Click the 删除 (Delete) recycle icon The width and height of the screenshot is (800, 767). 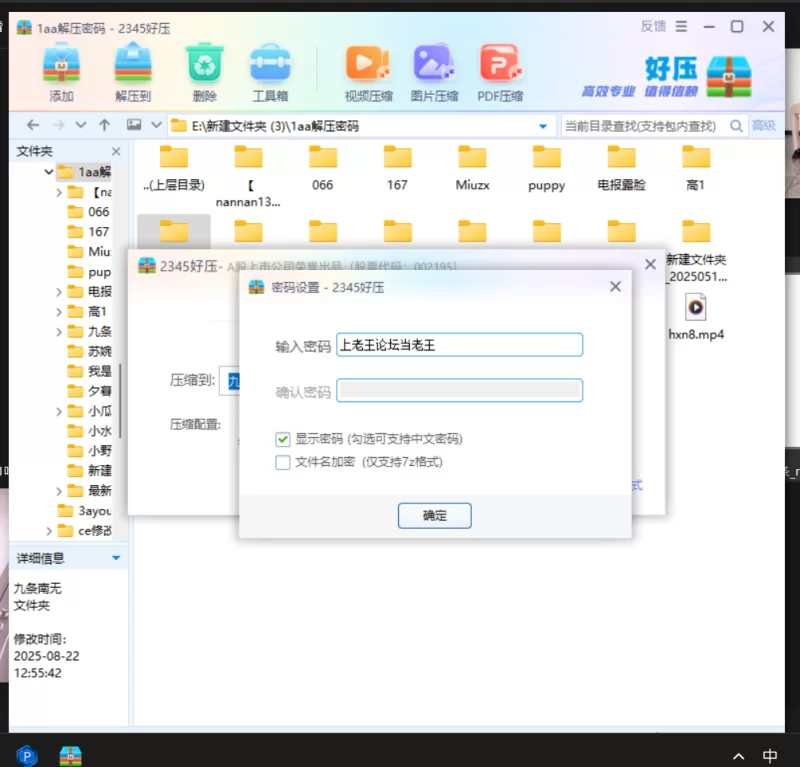(204, 65)
